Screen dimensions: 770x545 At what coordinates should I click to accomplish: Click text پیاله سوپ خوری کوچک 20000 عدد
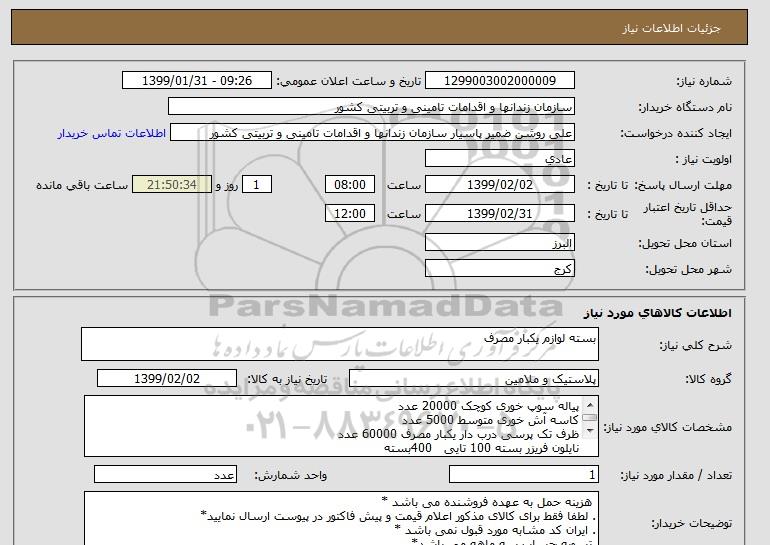488,407
